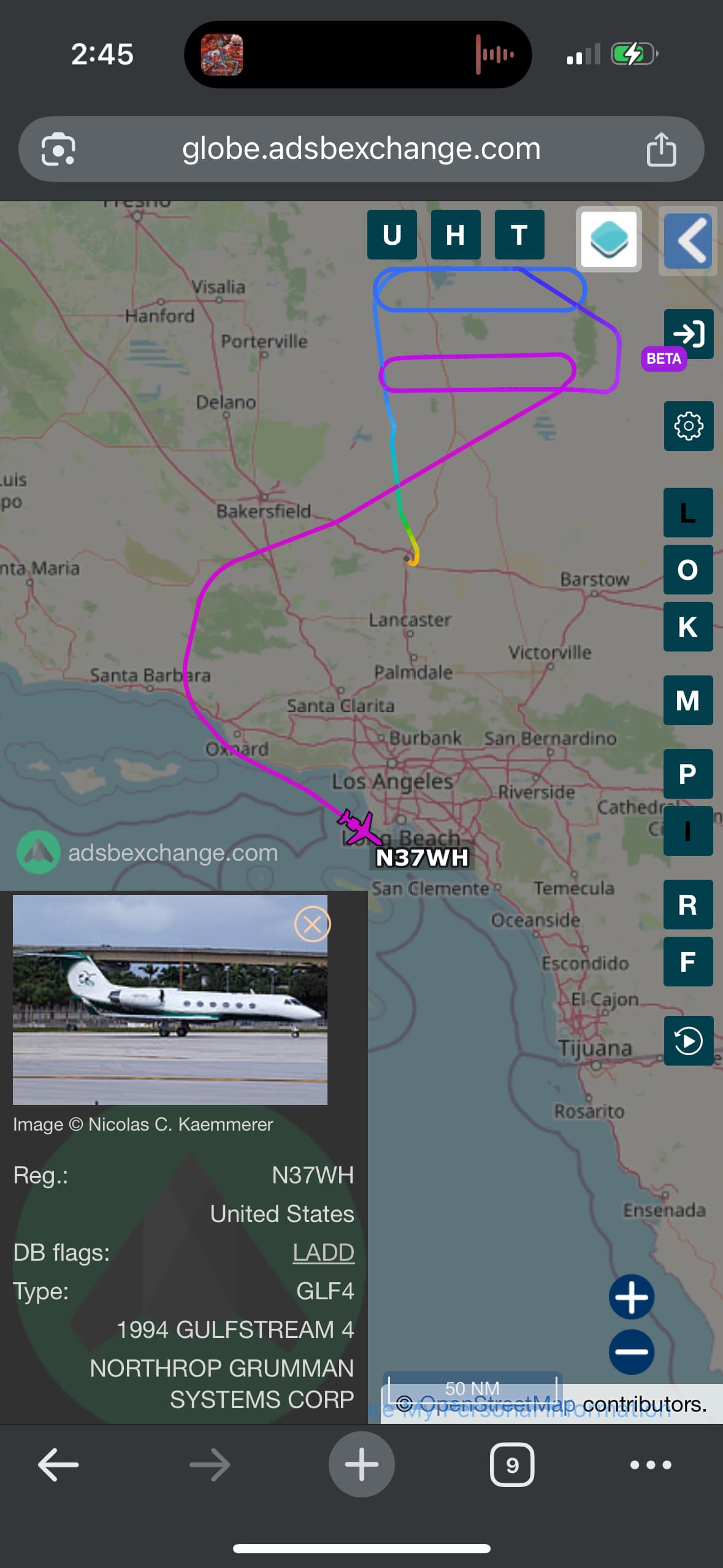Viewport: 723px width, 1568px height.
Task: Toggle the H button on the map
Action: [456, 235]
